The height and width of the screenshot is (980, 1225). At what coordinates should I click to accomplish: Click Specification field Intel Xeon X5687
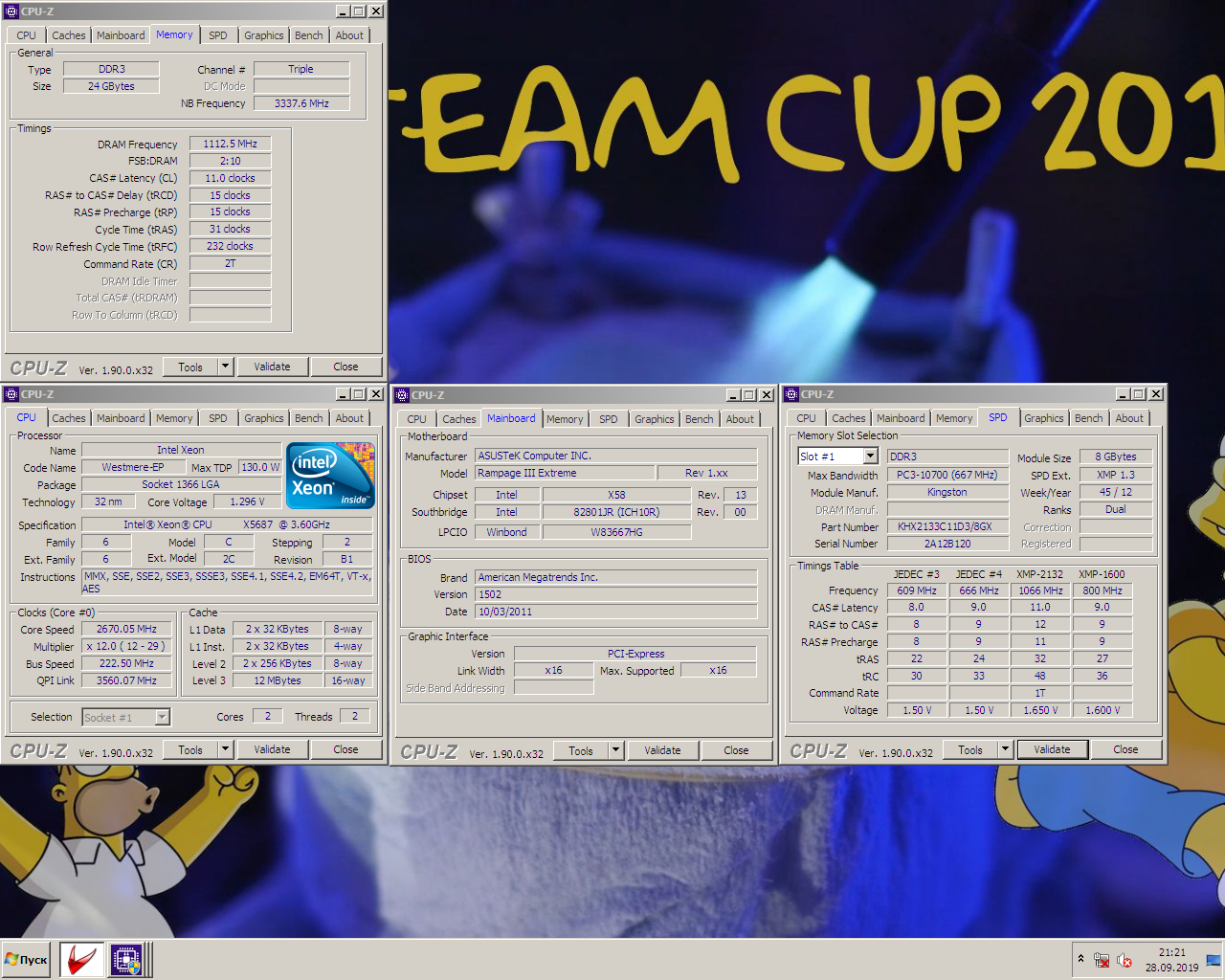pyautogui.click(x=227, y=524)
